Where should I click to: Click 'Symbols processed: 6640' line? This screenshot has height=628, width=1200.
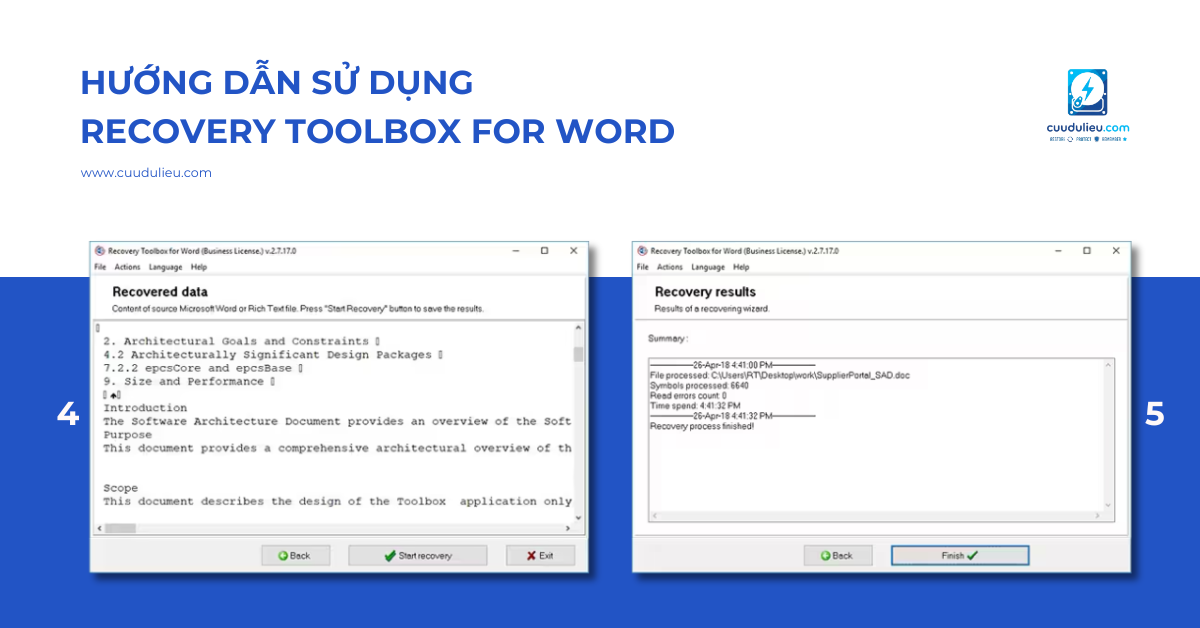699,385
